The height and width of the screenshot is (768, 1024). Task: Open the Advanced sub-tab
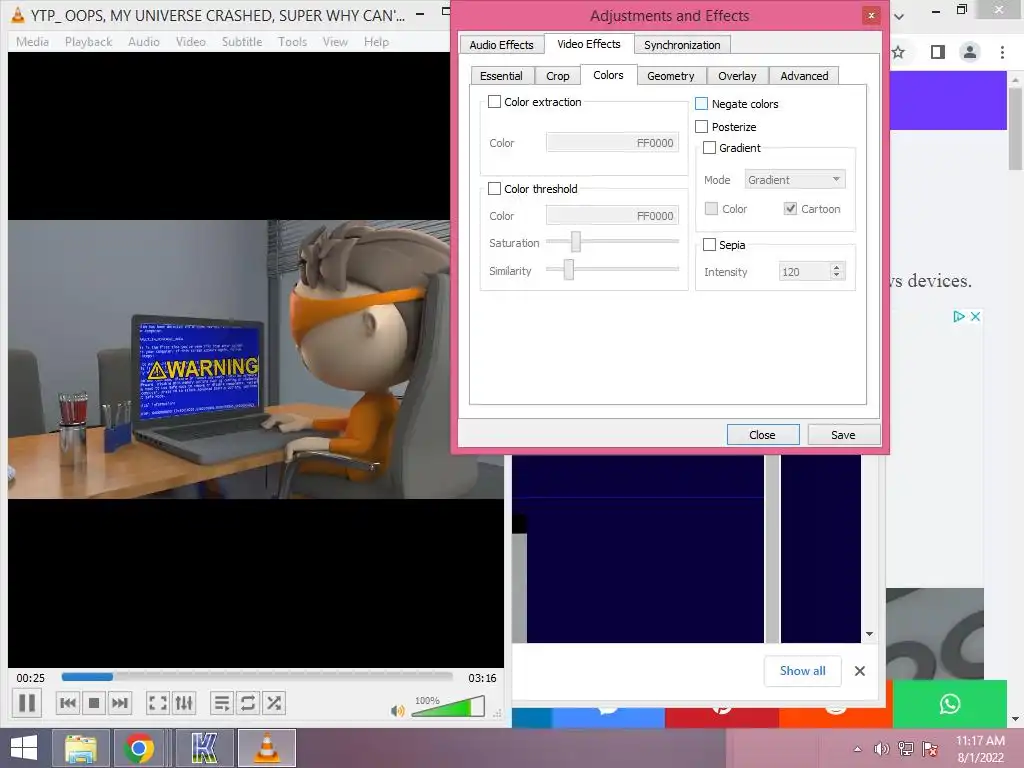click(804, 76)
